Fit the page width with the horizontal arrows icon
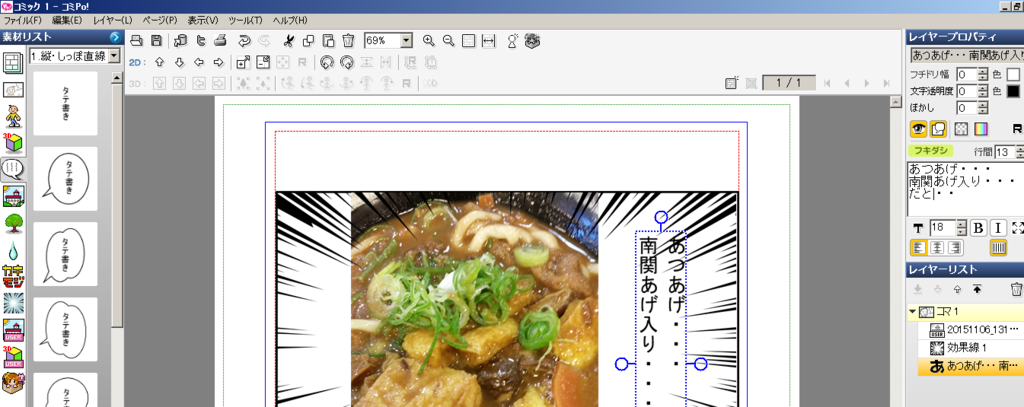The height and width of the screenshot is (407, 1024). [488, 41]
